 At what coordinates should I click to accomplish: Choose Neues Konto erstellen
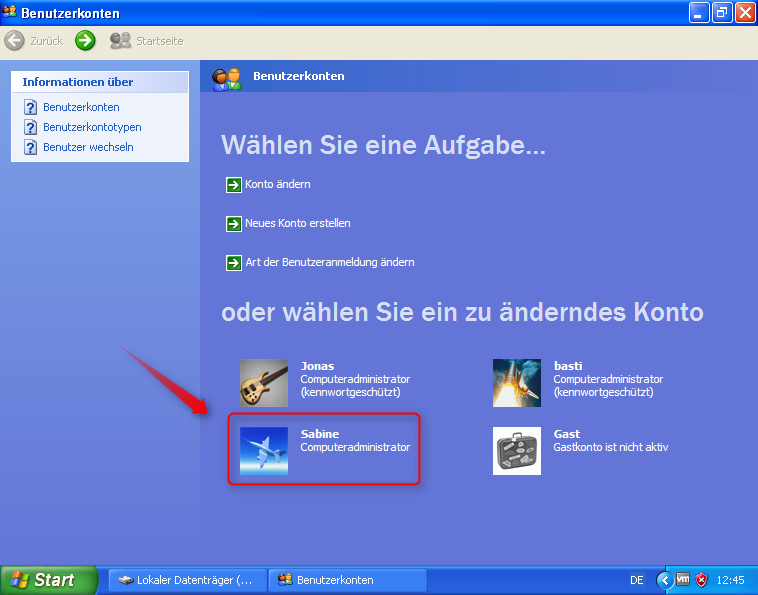298,223
